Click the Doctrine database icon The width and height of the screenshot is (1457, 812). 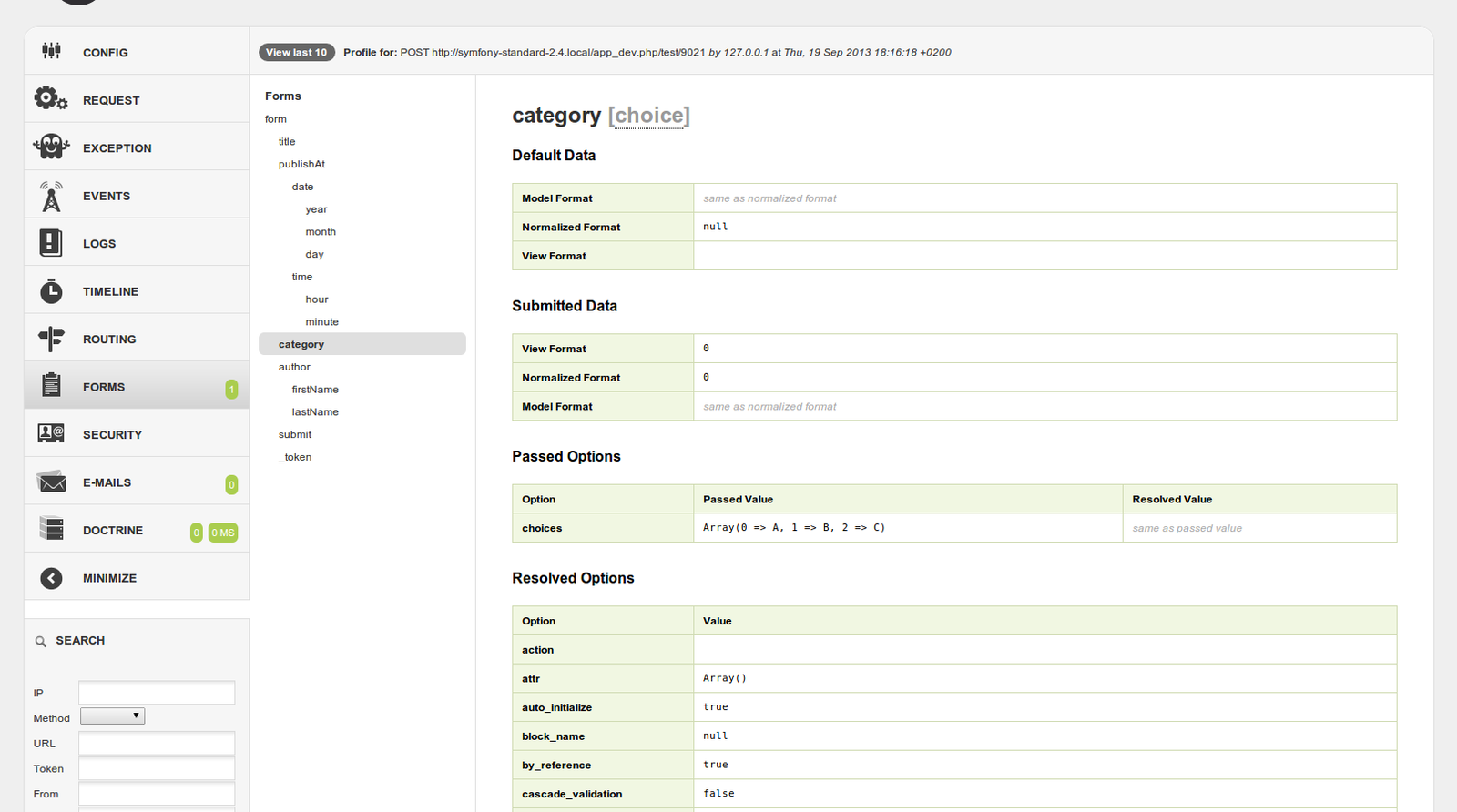(51, 528)
